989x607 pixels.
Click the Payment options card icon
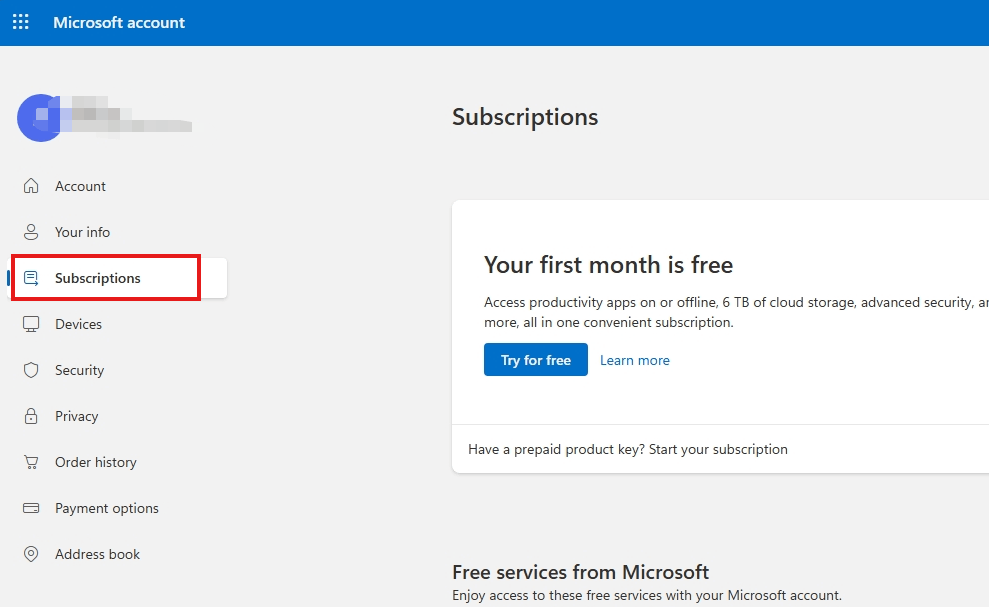click(x=31, y=508)
